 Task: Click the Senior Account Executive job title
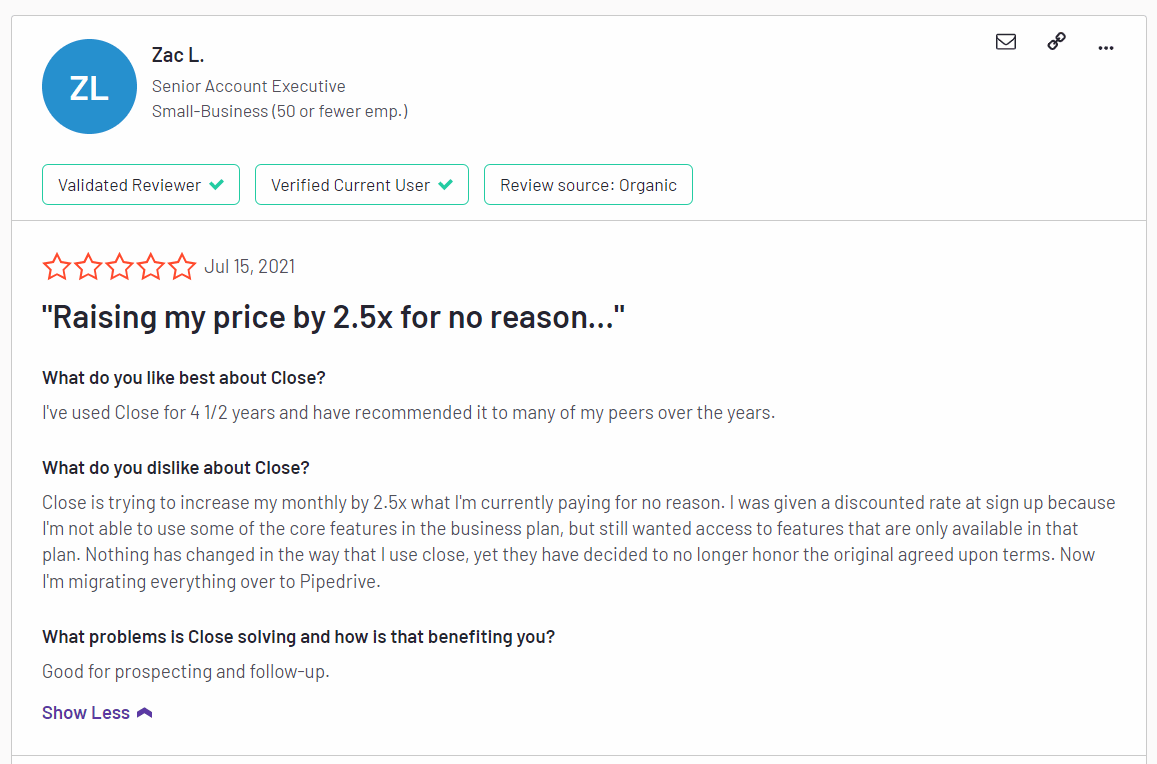[249, 86]
